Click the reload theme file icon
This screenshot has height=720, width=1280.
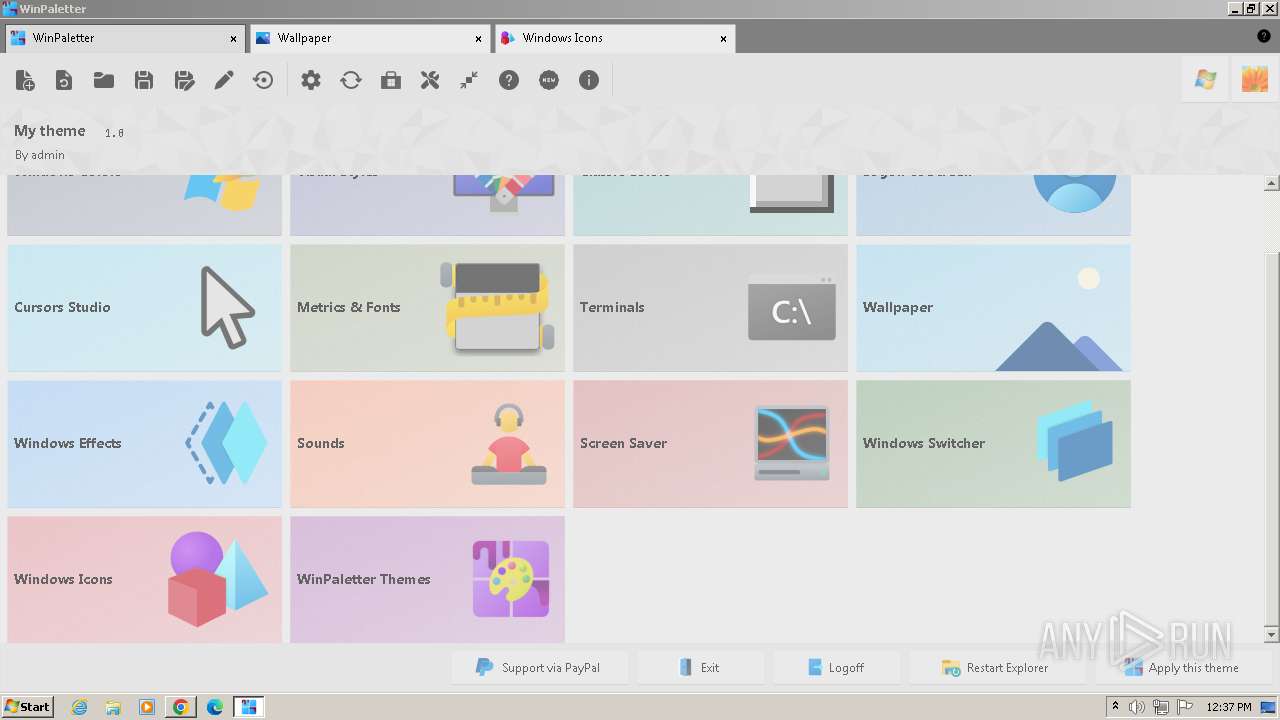click(64, 80)
